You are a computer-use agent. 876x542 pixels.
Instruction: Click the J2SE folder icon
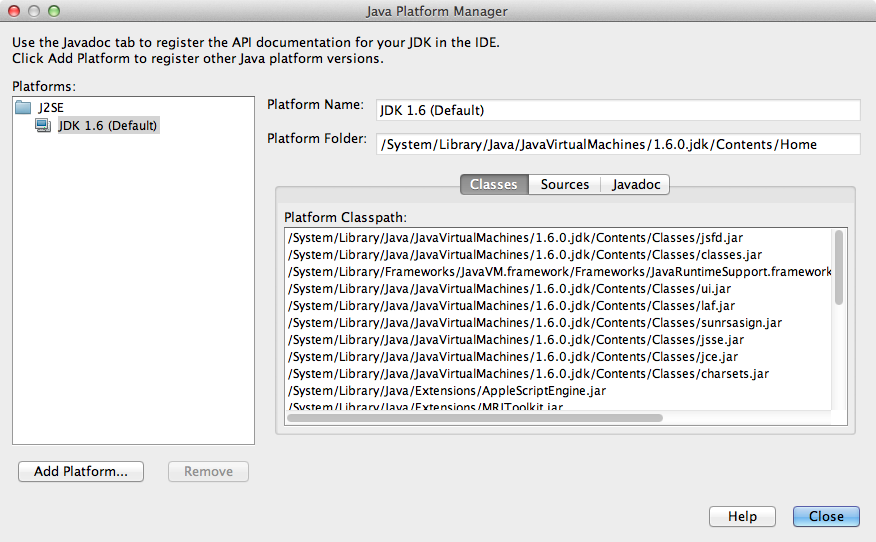pos(23,107)
